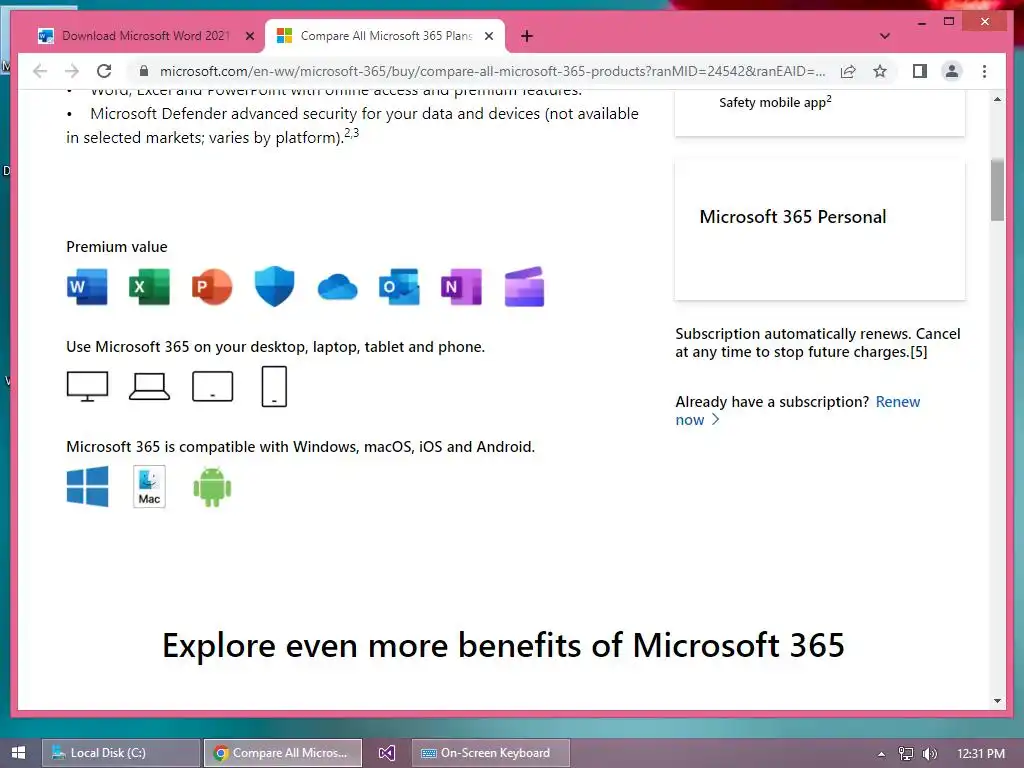Click the Outlook app icon

pyautogui.click(x=399, y=287)
